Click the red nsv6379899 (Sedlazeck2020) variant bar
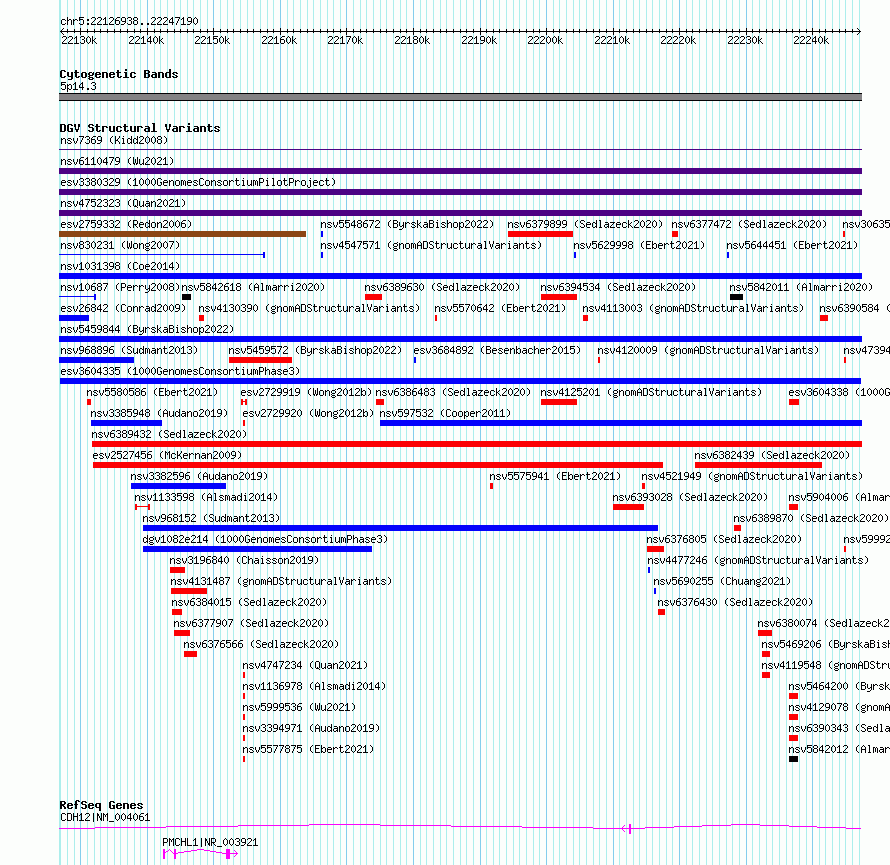 pos(540,234)
